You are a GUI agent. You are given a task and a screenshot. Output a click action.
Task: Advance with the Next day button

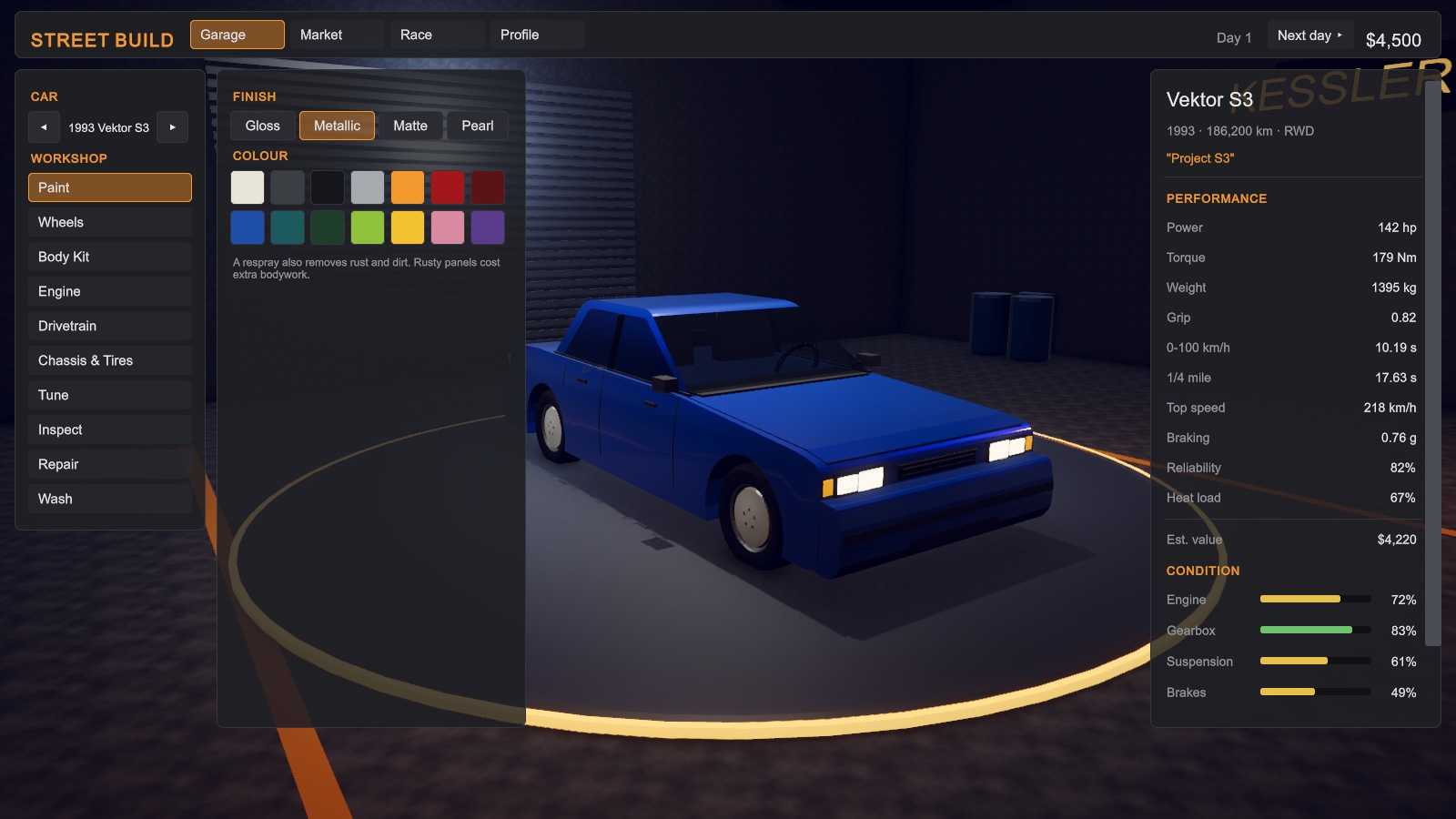point(1309,35)
